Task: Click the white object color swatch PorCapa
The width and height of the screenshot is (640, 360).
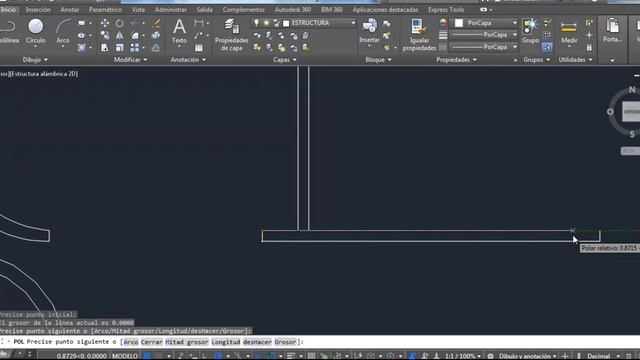Action: point(459,23)
